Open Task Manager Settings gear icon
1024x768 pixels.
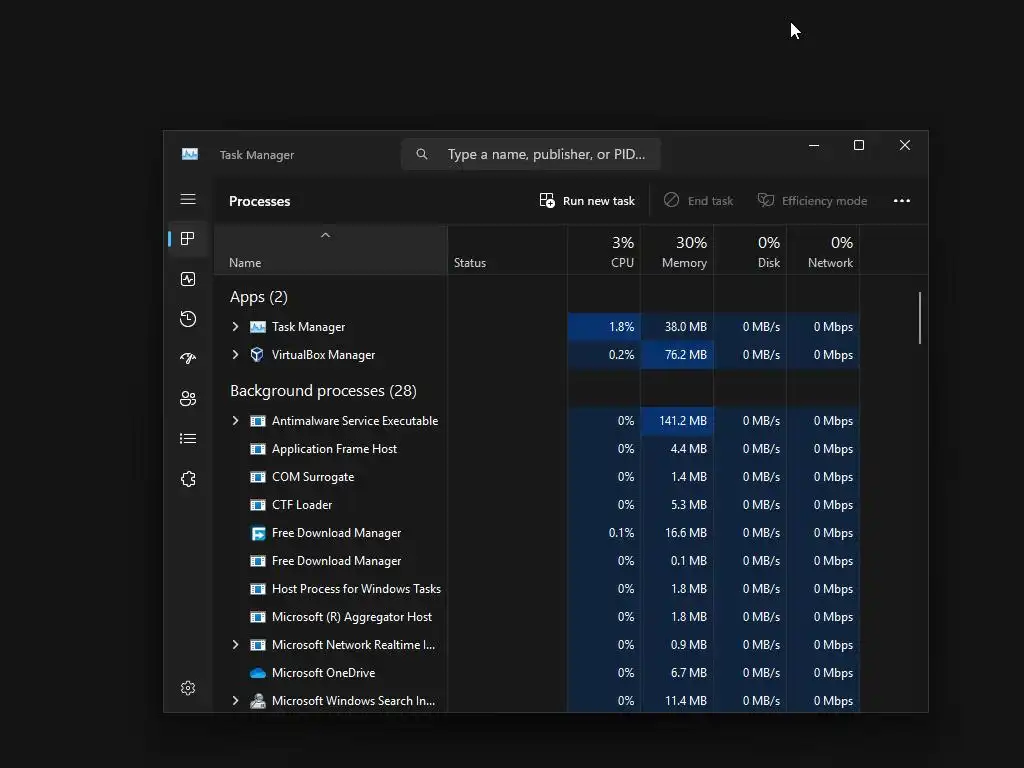tap(188, 688)
